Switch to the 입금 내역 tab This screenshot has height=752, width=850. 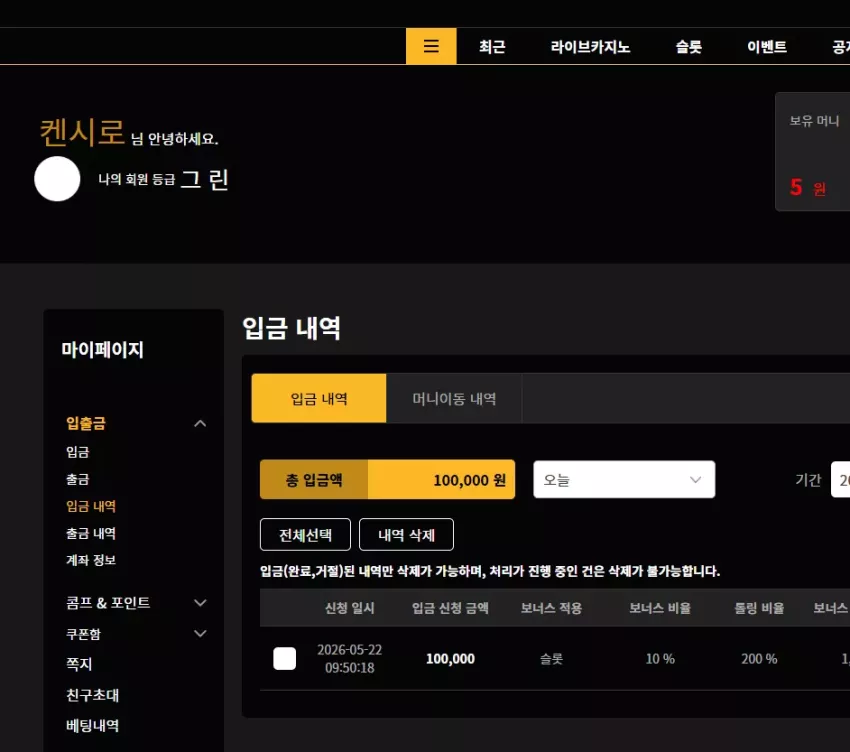319,398
